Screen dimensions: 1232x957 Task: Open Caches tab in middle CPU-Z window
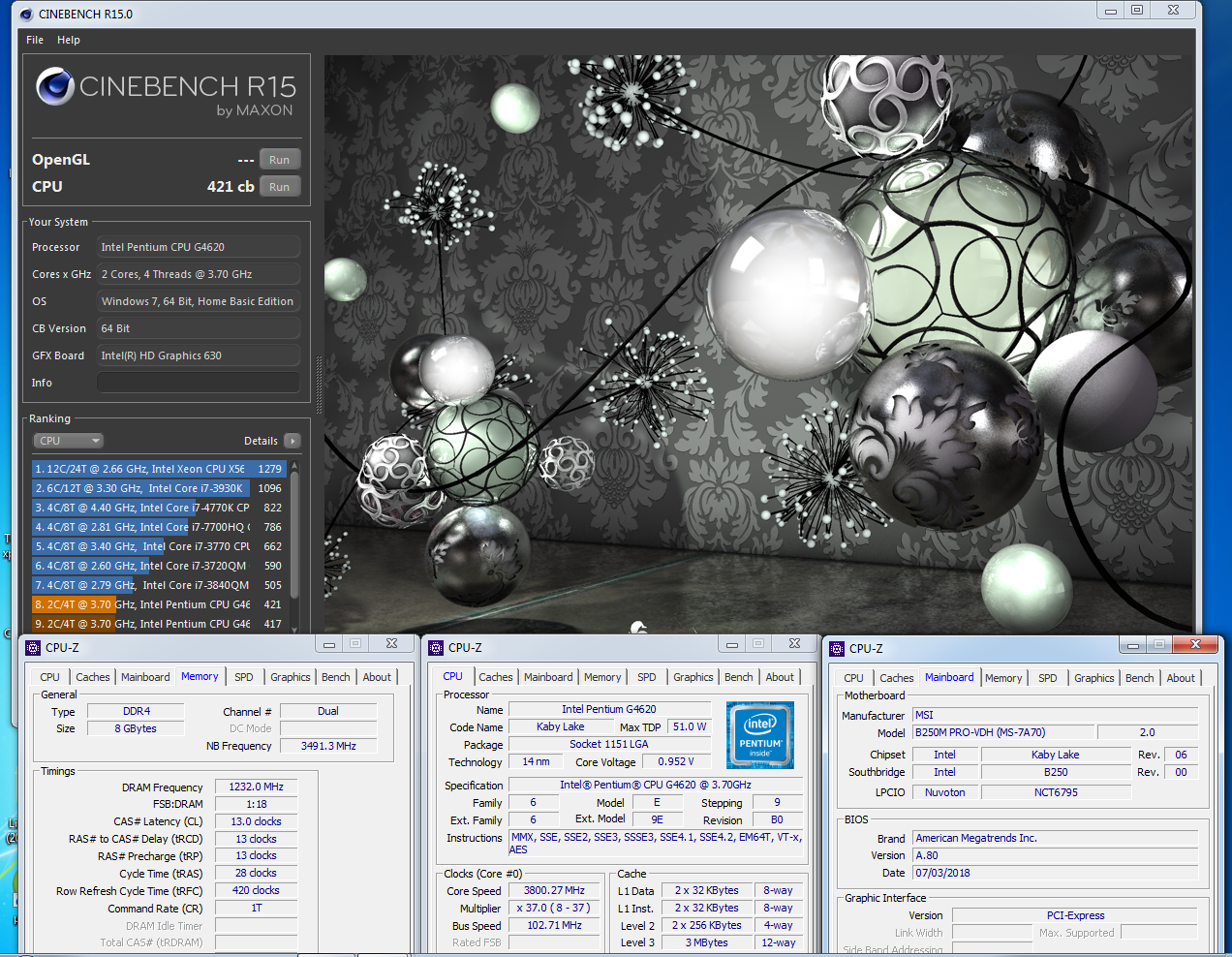click(x=496, y=677)
